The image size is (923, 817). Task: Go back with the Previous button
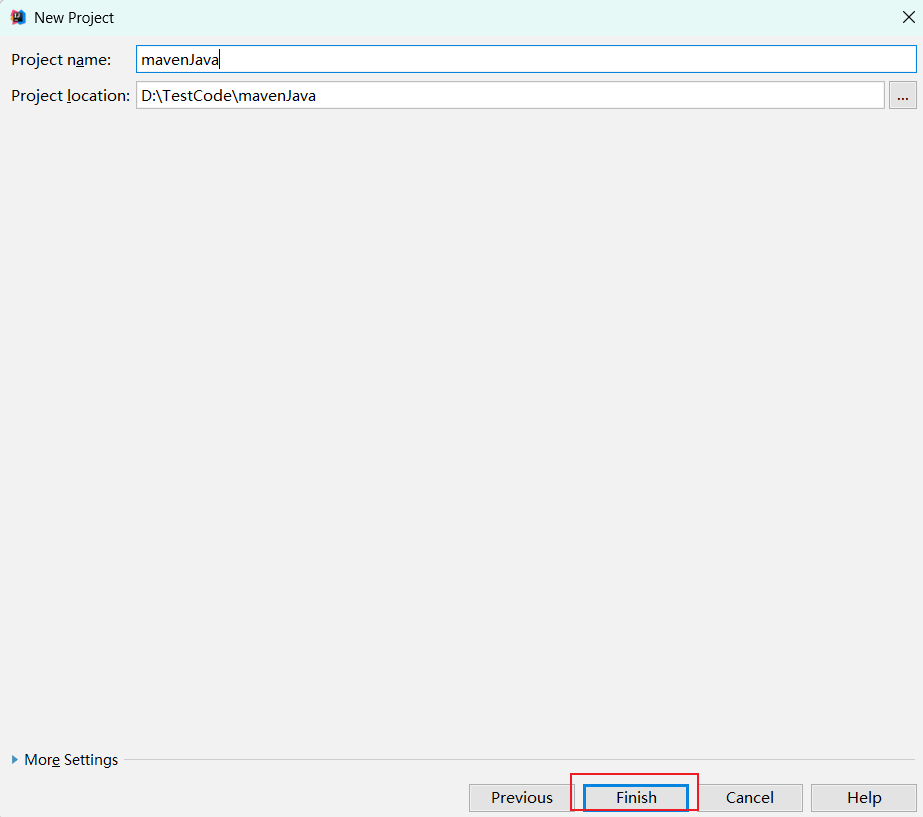coord(522,798)
